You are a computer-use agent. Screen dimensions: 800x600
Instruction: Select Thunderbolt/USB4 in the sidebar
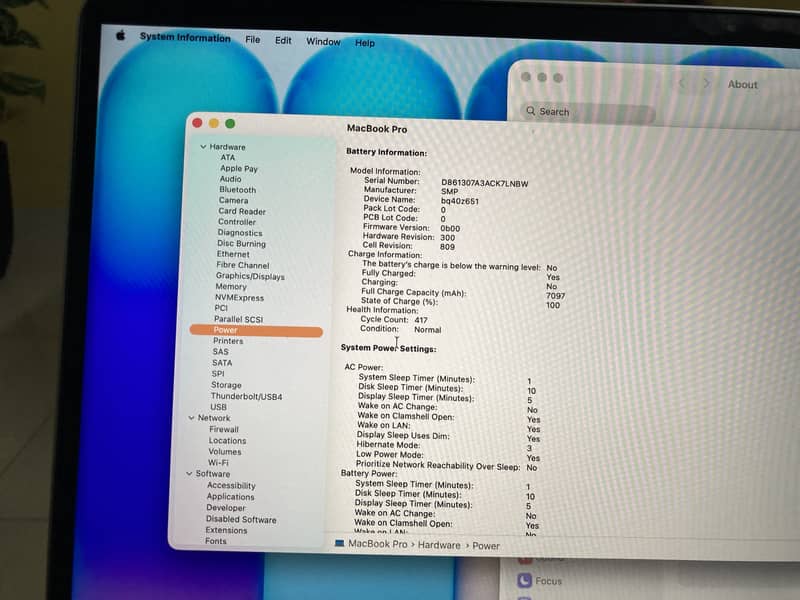[246, 396]
